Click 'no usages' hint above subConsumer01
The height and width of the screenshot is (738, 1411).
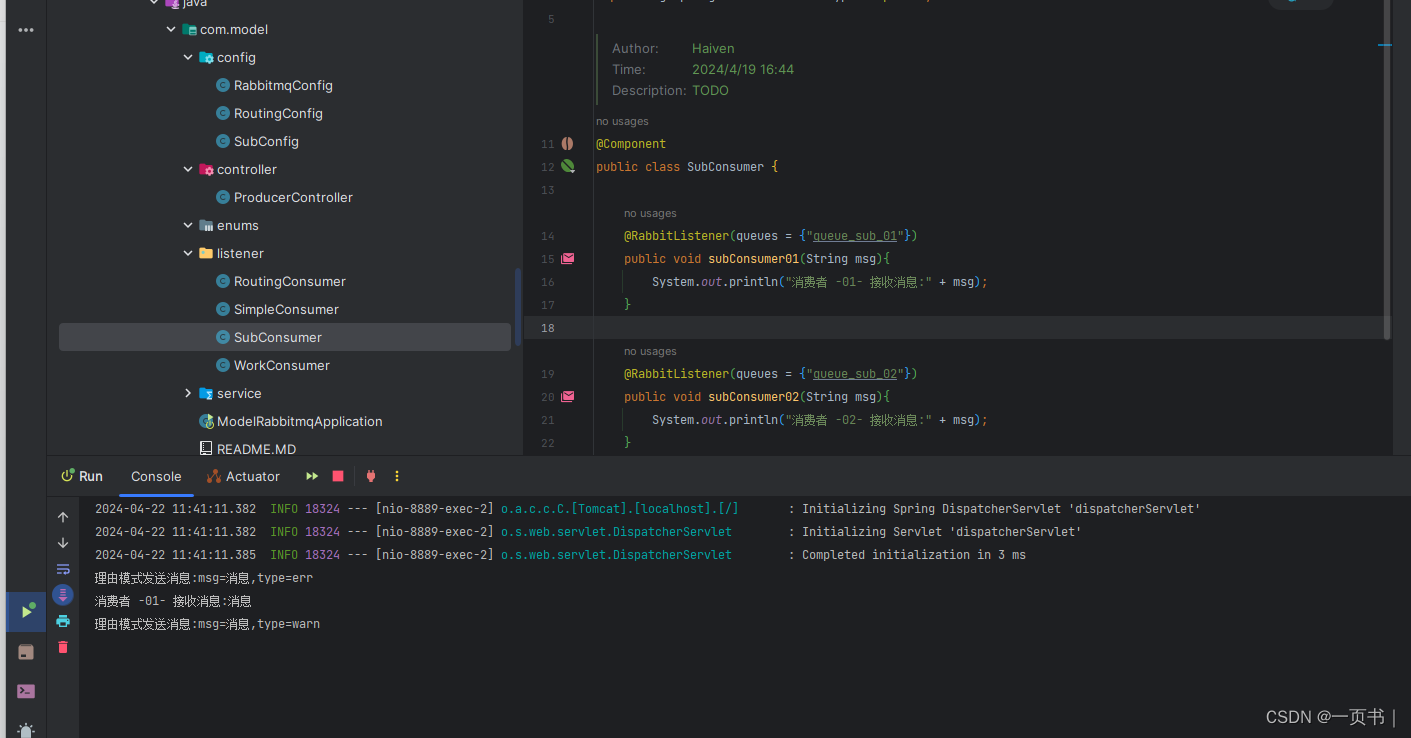tap(650, 213)
